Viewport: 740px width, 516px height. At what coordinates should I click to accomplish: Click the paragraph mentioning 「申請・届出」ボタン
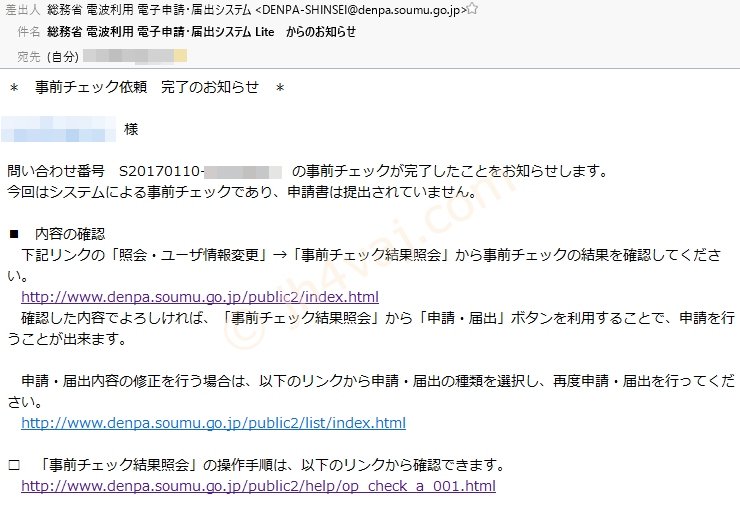371,328
